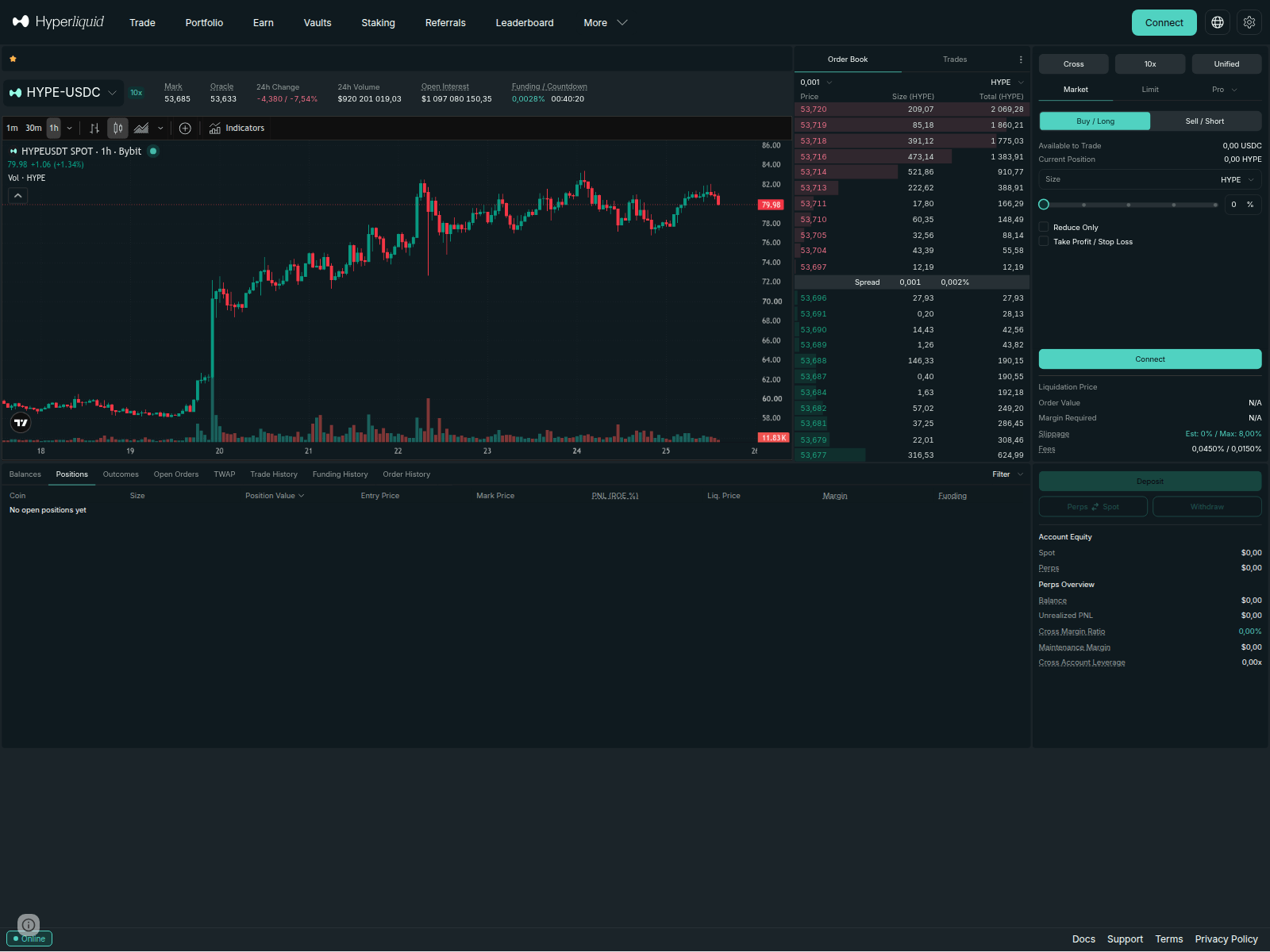Open the Trade History tab
The height and width of the screenshot is (952, 1270).
click(274, 474)
